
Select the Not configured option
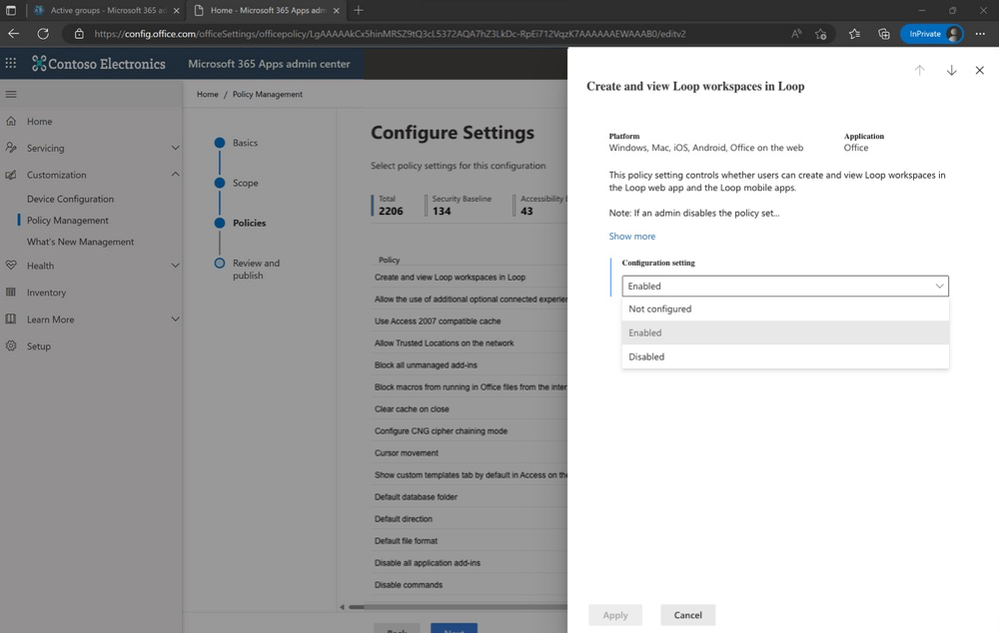(x=785, y=309)
